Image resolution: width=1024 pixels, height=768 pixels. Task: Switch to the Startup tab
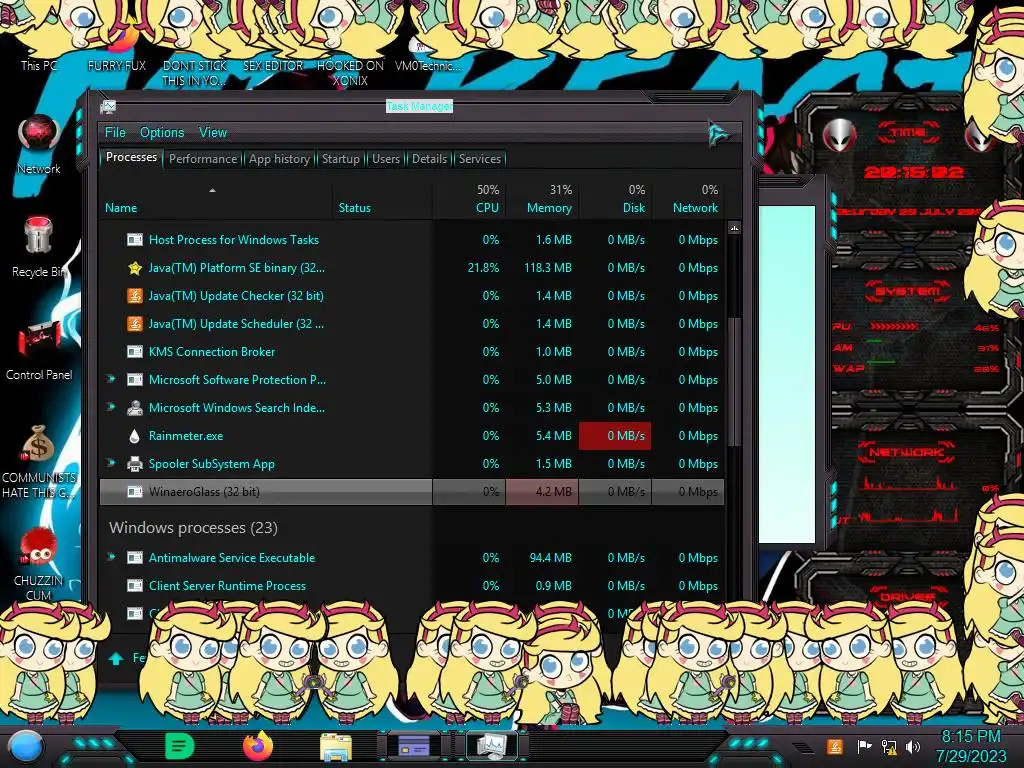click(340, 159)
